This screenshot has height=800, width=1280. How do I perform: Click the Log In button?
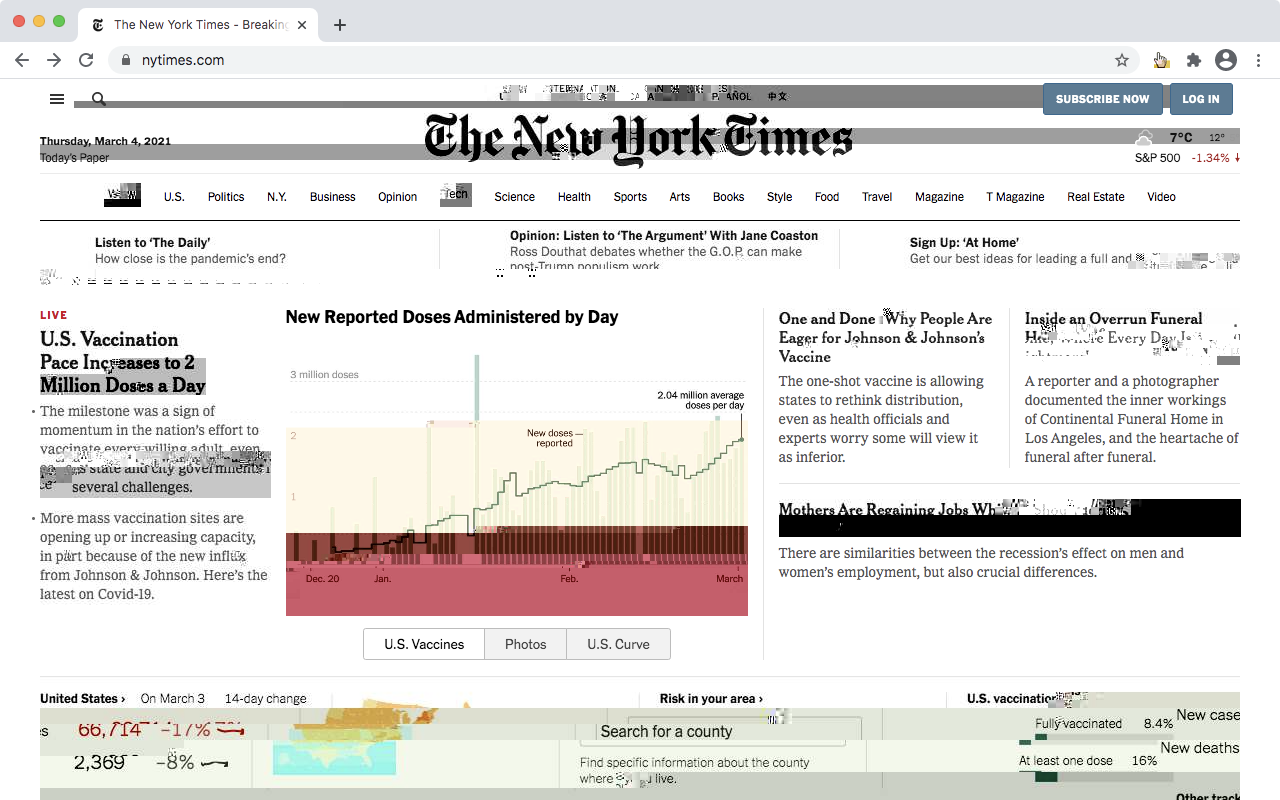[x=1201, y=99]
